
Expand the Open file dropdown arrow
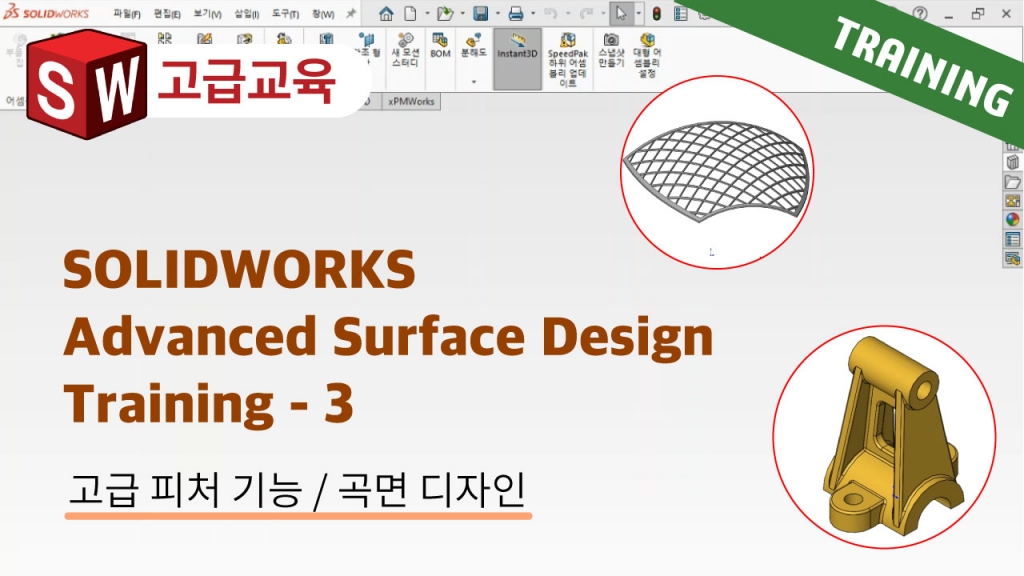[x=462, y=13]
